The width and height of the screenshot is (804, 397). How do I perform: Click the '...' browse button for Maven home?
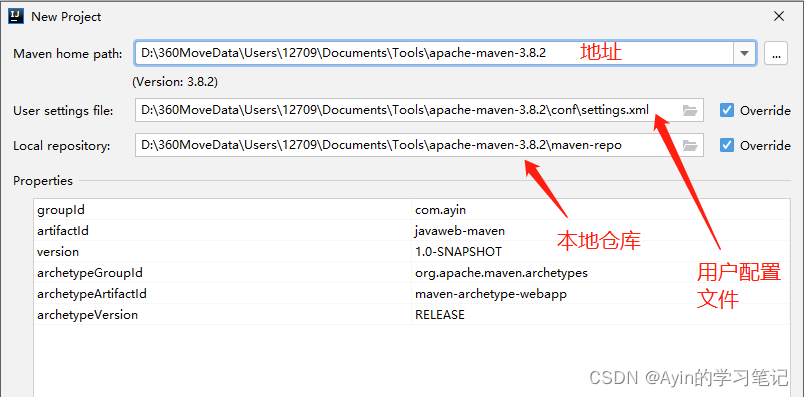pos(776,53)
